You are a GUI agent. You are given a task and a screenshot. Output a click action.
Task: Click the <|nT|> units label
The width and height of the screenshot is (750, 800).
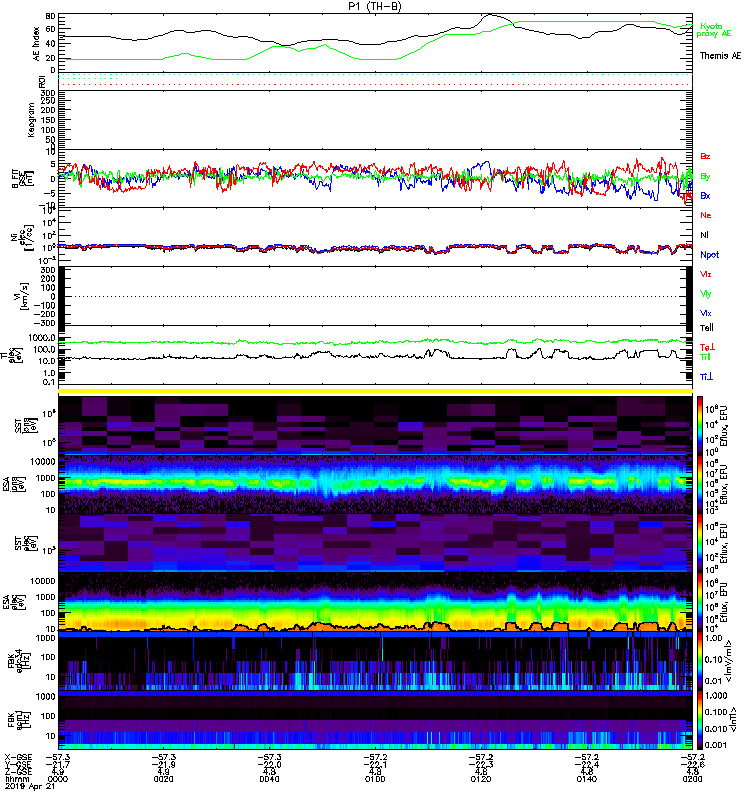click(x=733, y=719)
